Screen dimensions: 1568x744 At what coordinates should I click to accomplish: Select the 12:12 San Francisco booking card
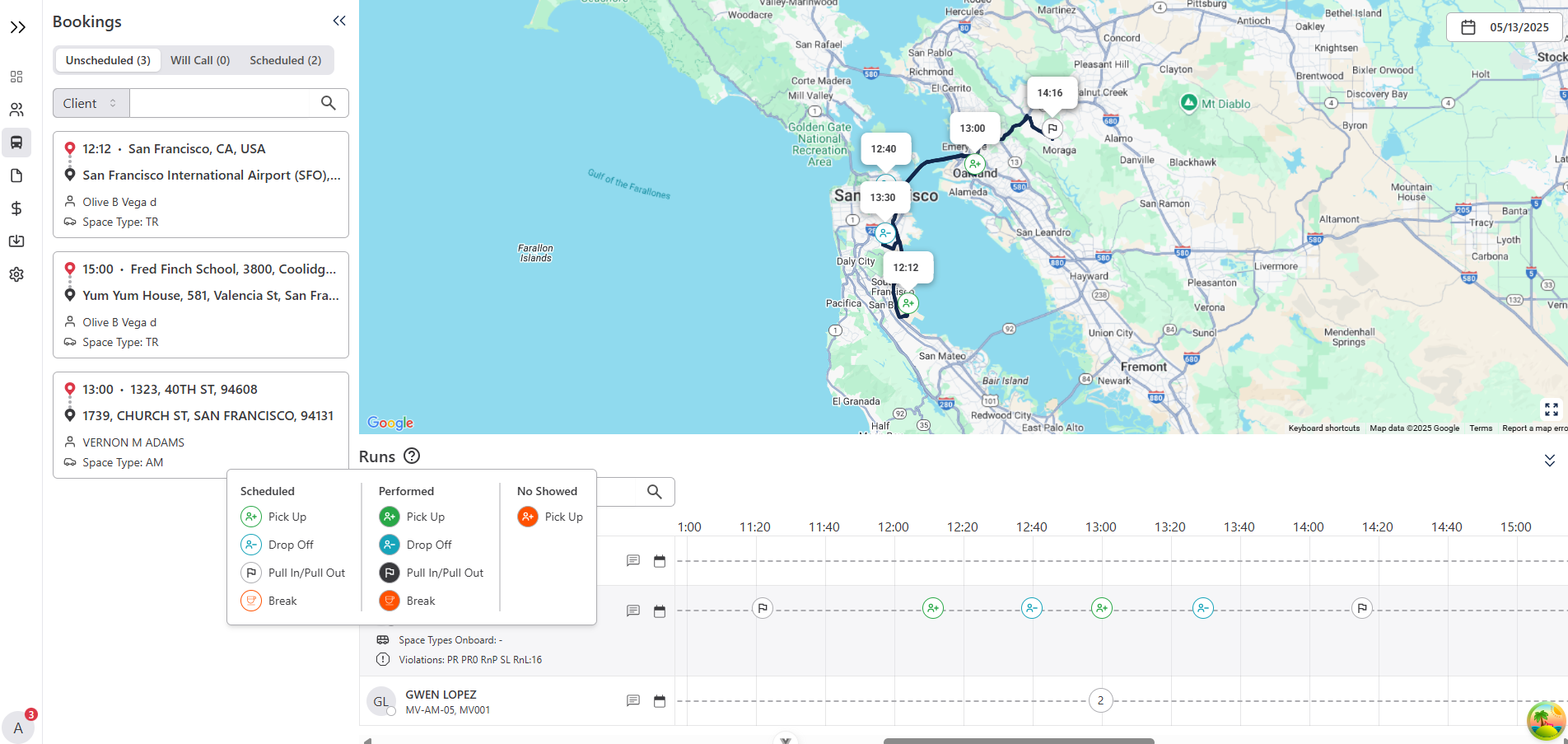[x=201, y=185]
